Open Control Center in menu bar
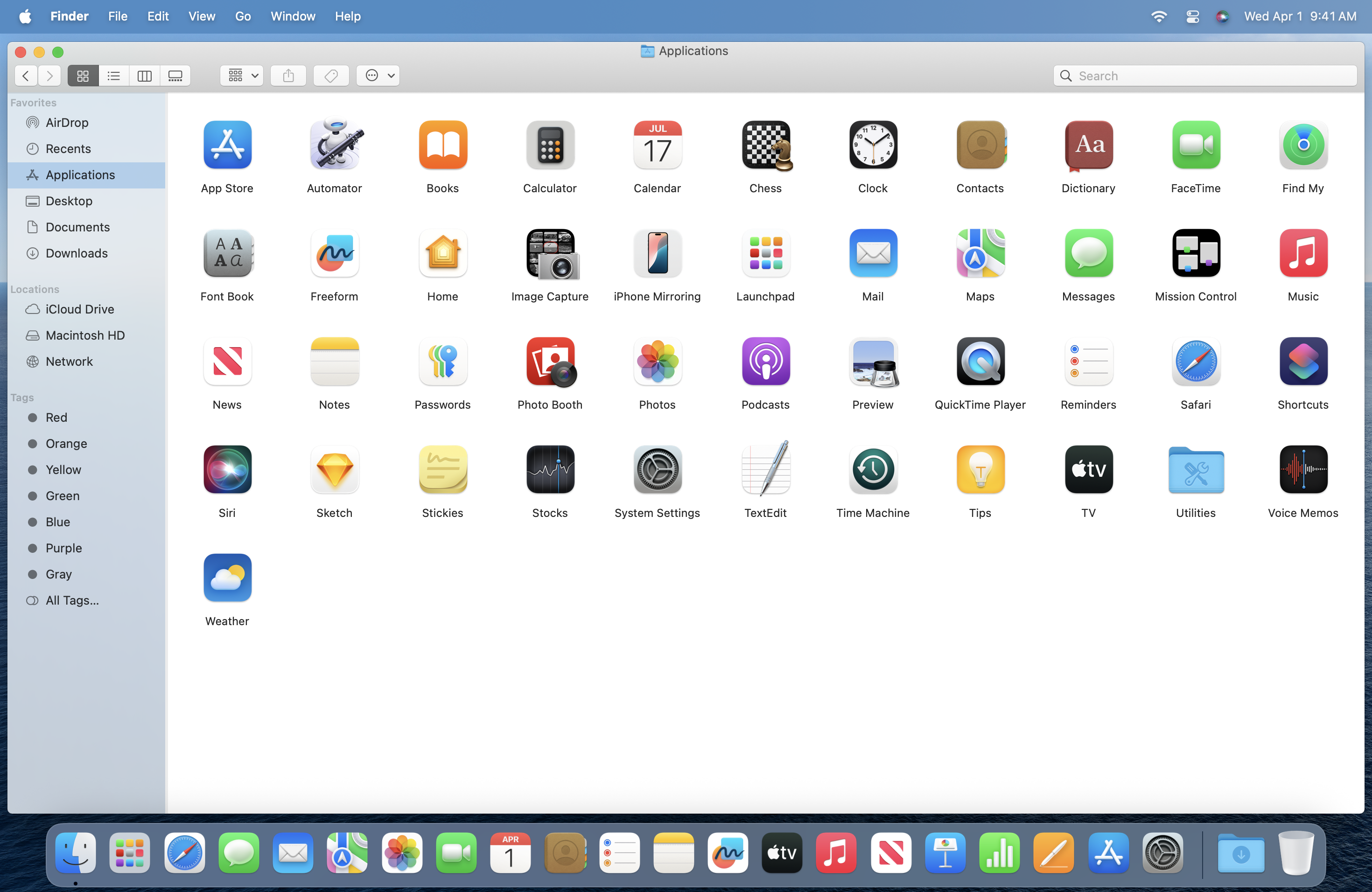 click(1192, 16)
